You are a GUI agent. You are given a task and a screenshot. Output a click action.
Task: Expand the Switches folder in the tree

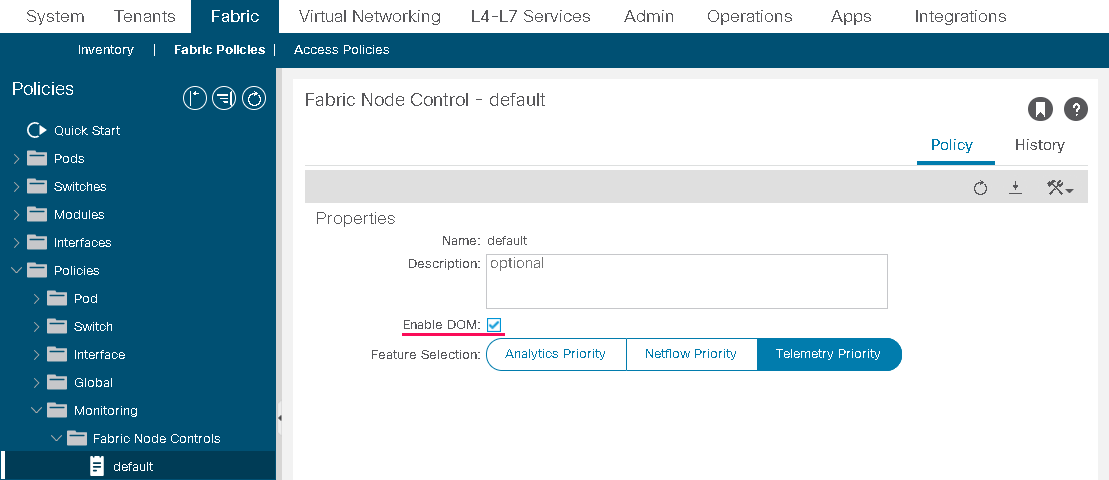tap(16, 187)
